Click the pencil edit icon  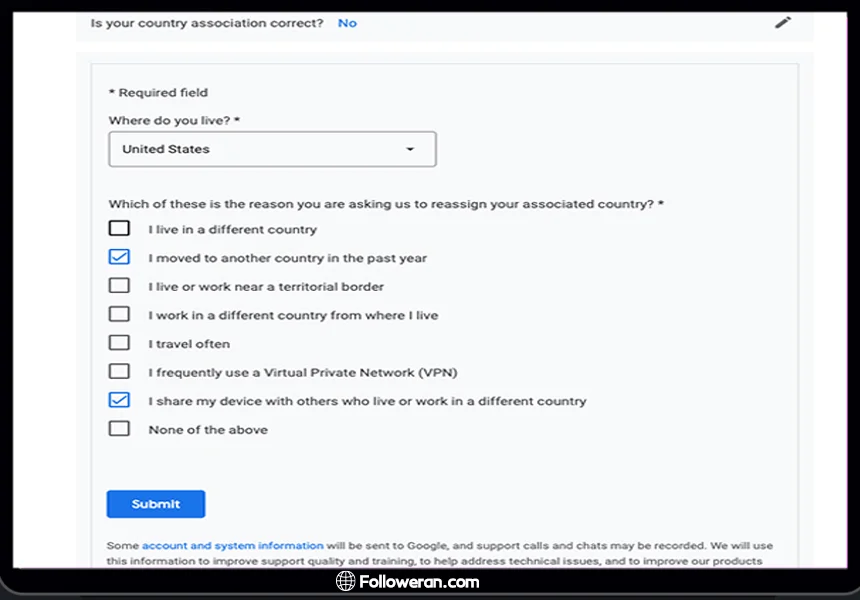point(783,22)
